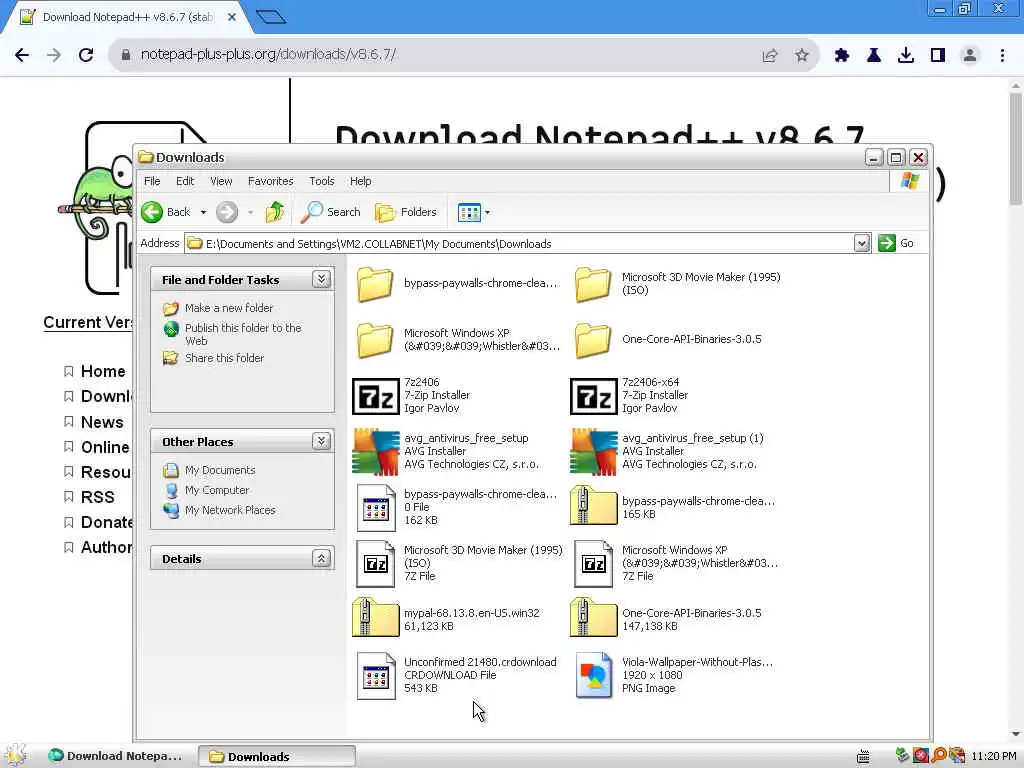Select Microsoft 3D Movie Maker 7Z file
1024x768 pixels.
tap(376, 564)
